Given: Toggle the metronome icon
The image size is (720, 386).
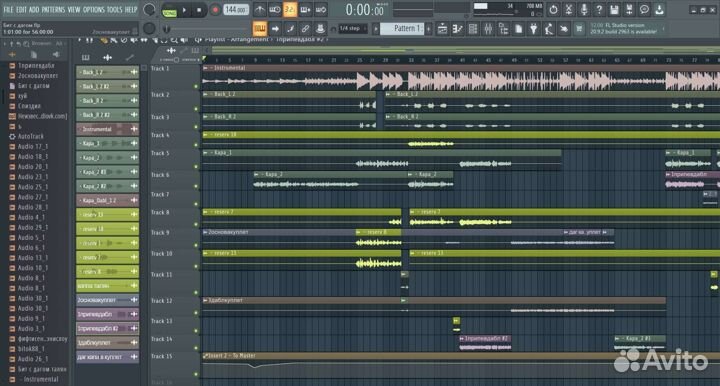Looking at the screenshot, I should 259,10.
